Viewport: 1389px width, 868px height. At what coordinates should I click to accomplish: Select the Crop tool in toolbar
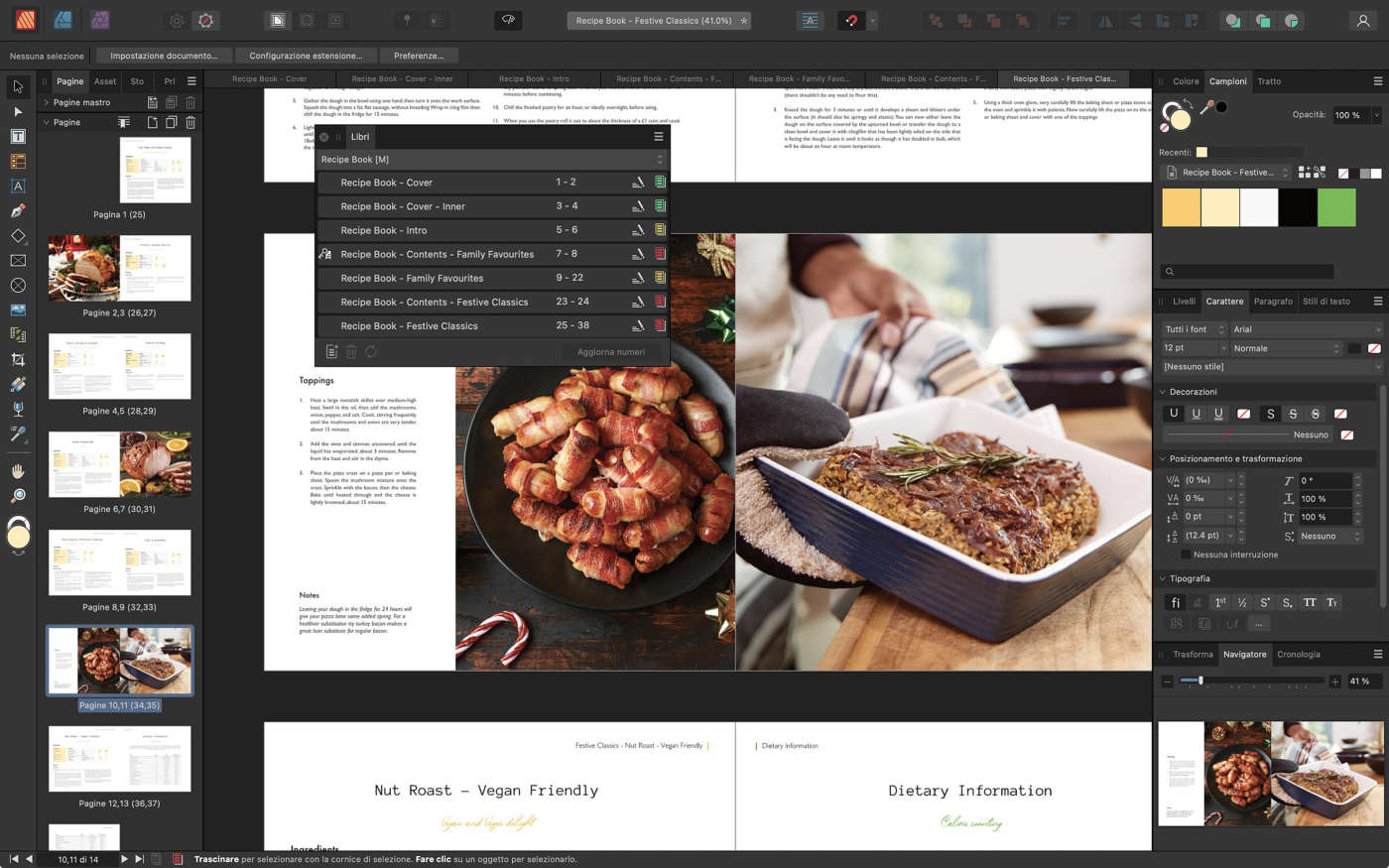coord(18,360)
